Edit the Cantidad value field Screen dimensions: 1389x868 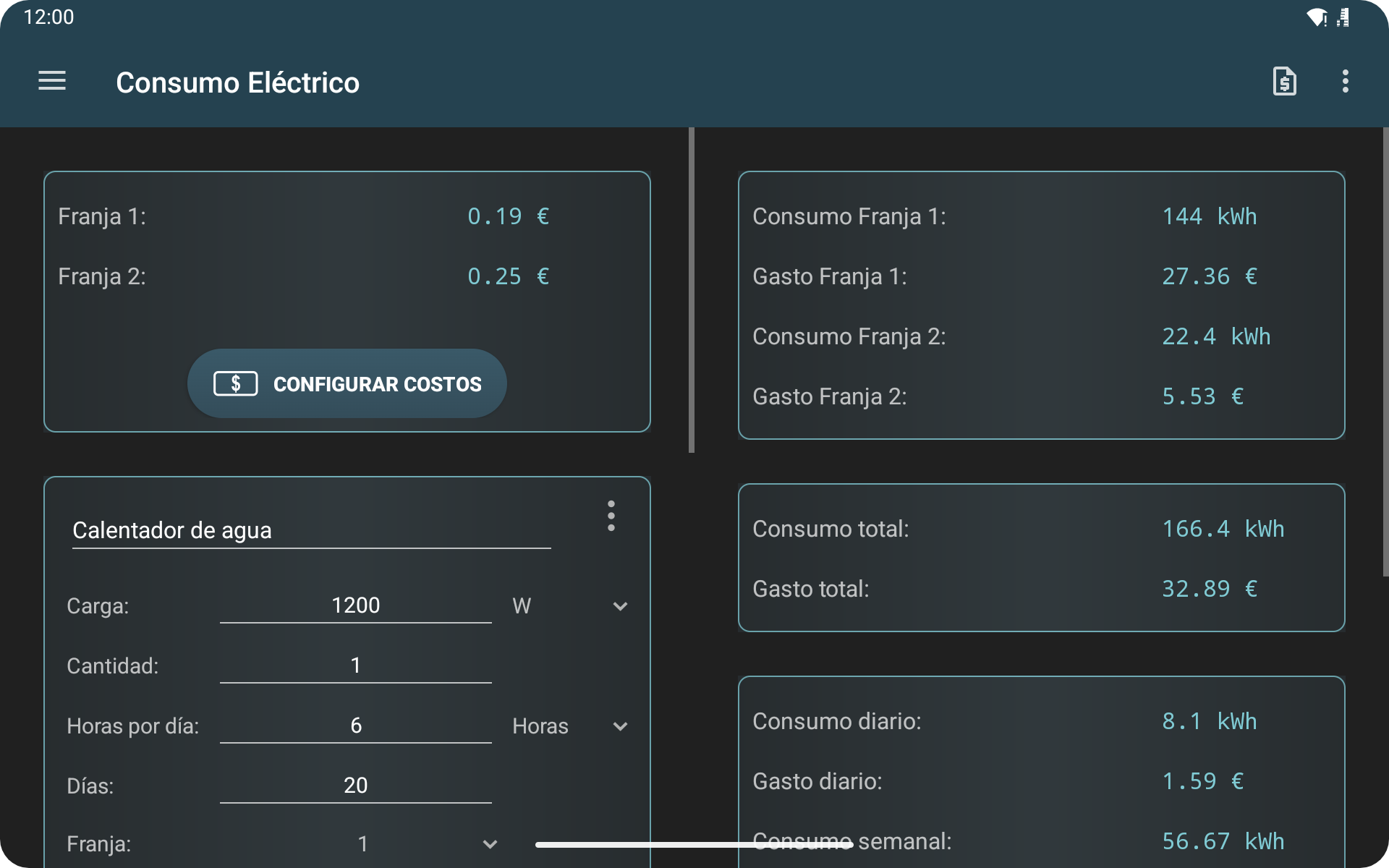point(355,665)
